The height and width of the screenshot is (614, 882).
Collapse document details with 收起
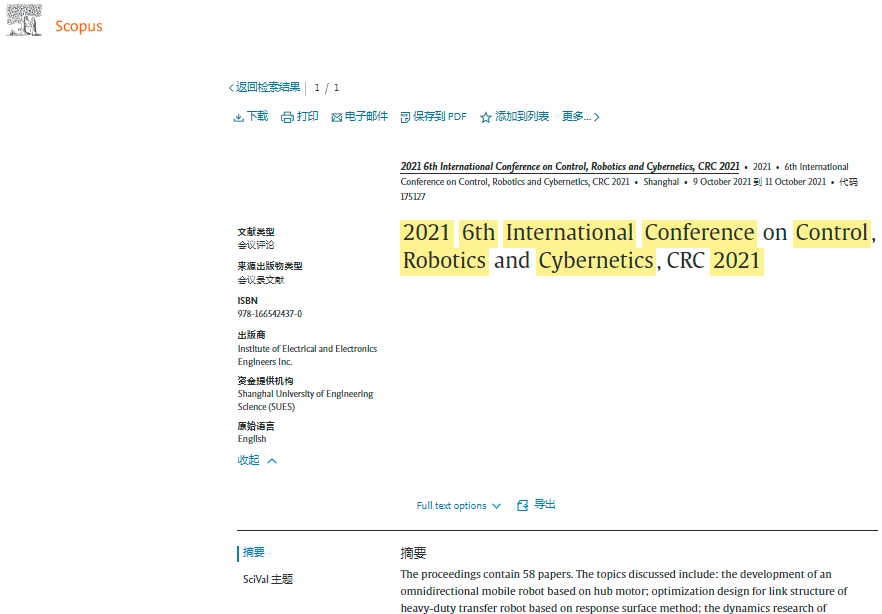[x=249, y=460]
